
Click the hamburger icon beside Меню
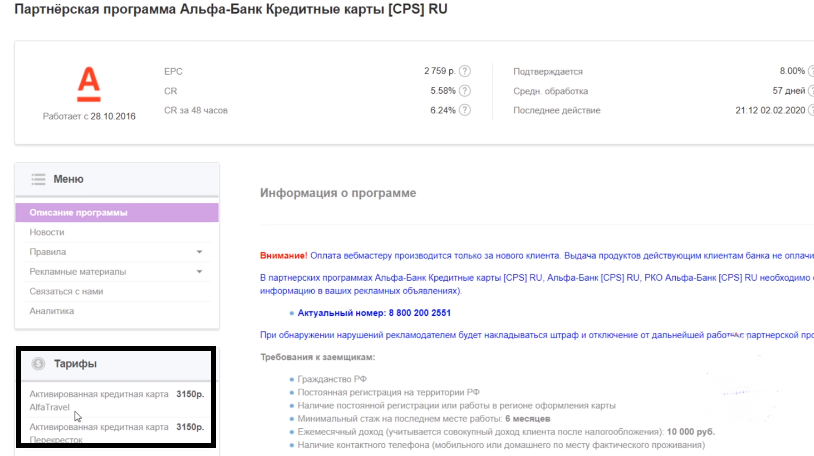[38, 179]
